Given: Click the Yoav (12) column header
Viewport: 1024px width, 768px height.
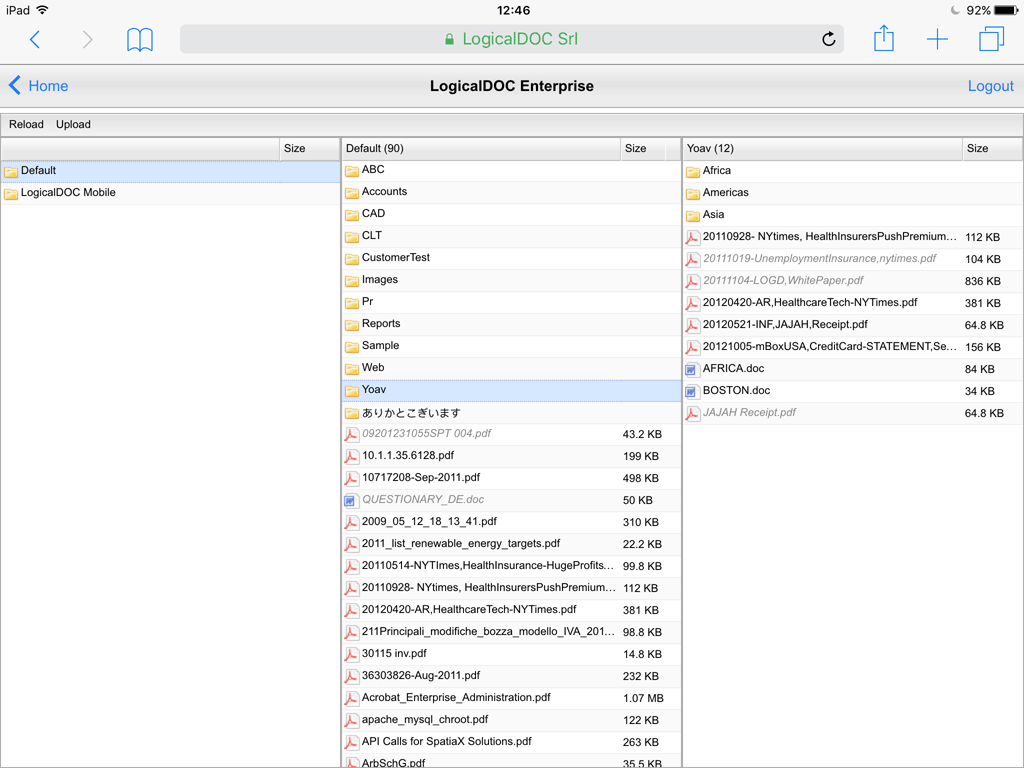Looking at the screenshot, I should click(822, 149).
